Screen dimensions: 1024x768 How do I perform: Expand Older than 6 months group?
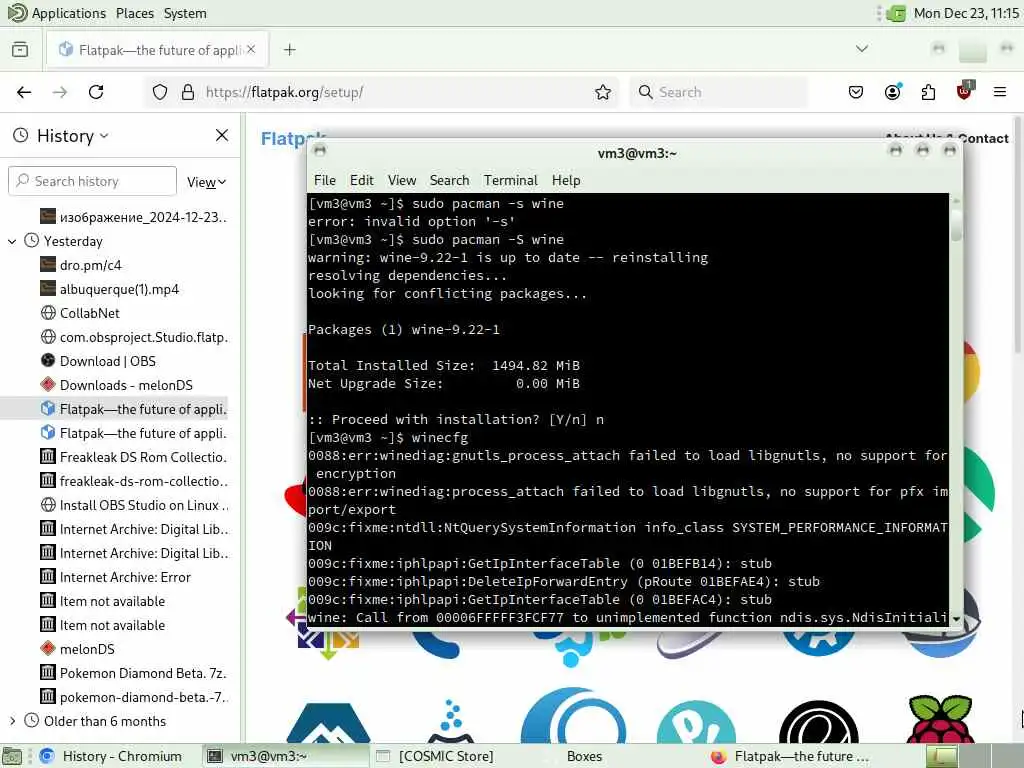[12, 721]
